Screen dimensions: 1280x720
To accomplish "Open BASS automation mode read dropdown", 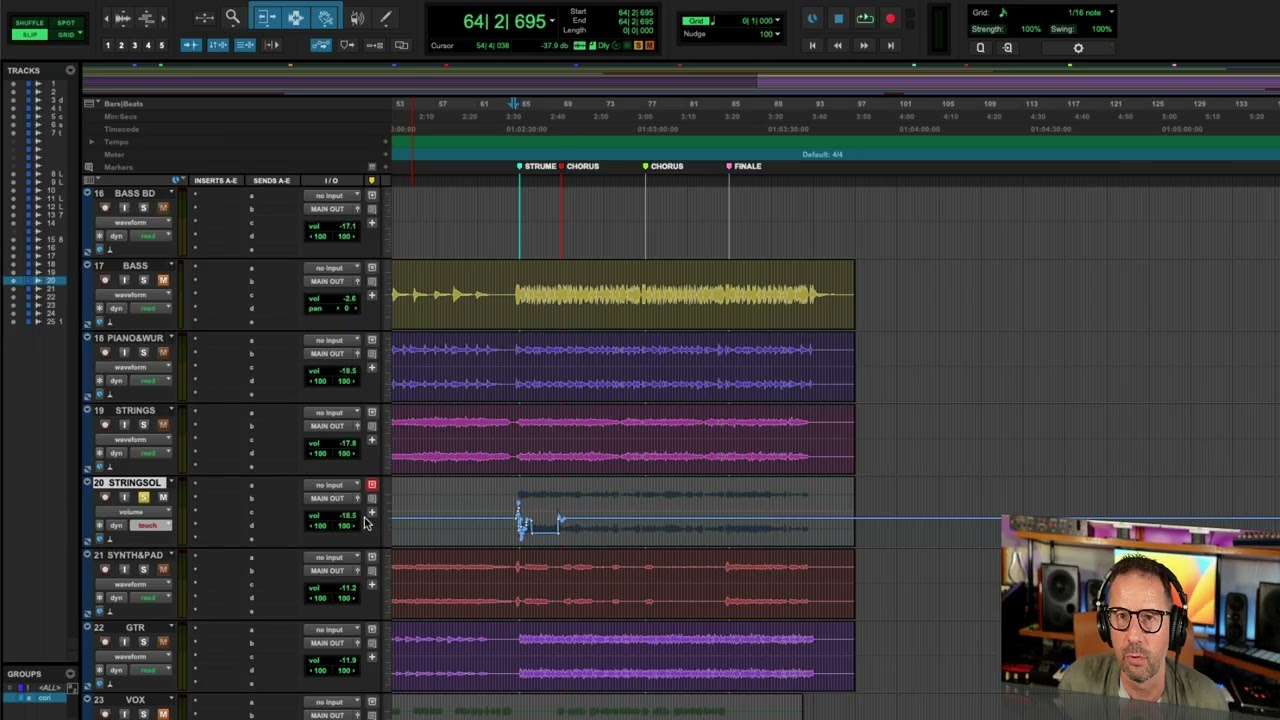I will click(149, 308).
